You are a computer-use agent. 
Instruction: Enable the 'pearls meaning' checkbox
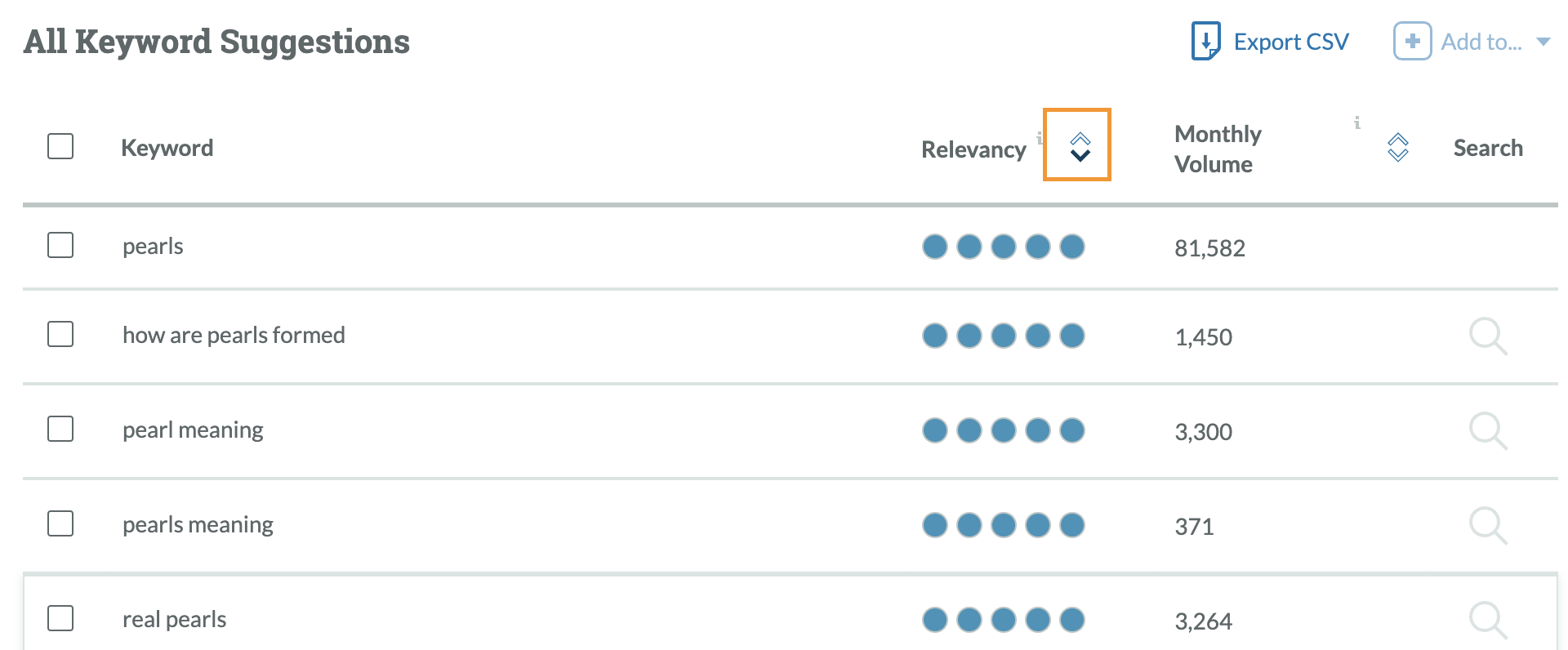coord(60,523)
